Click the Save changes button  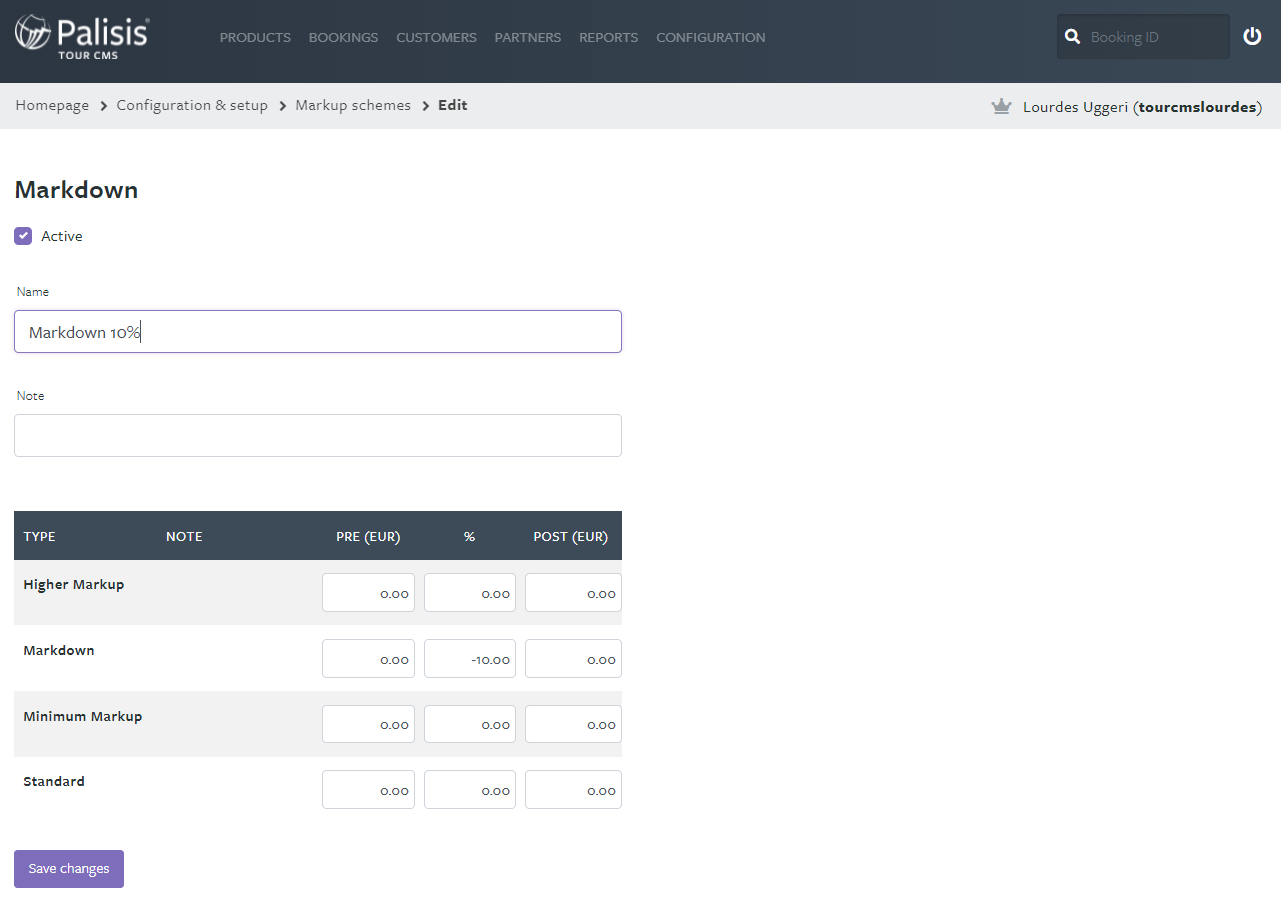[x=68, y=868]
